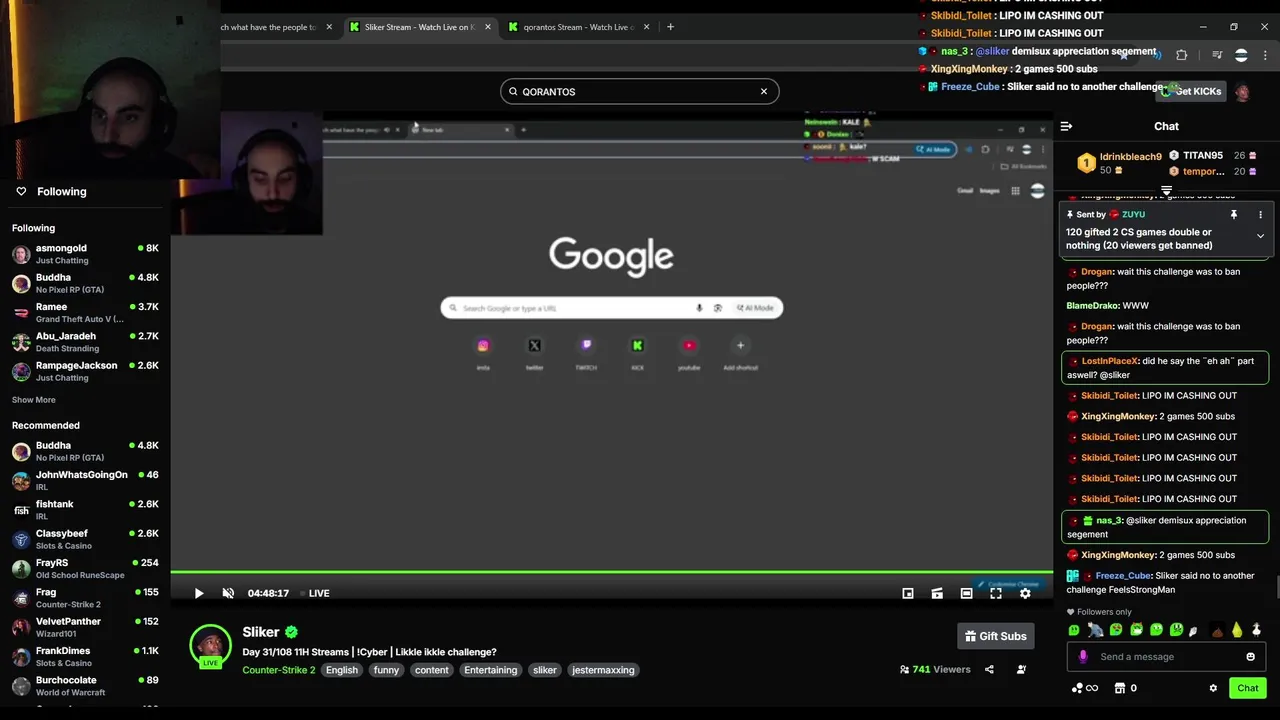Viewport: 1280px width, 720px height.
Task: Open pinned message three-dot options
Action: (x=1260, y=215)
